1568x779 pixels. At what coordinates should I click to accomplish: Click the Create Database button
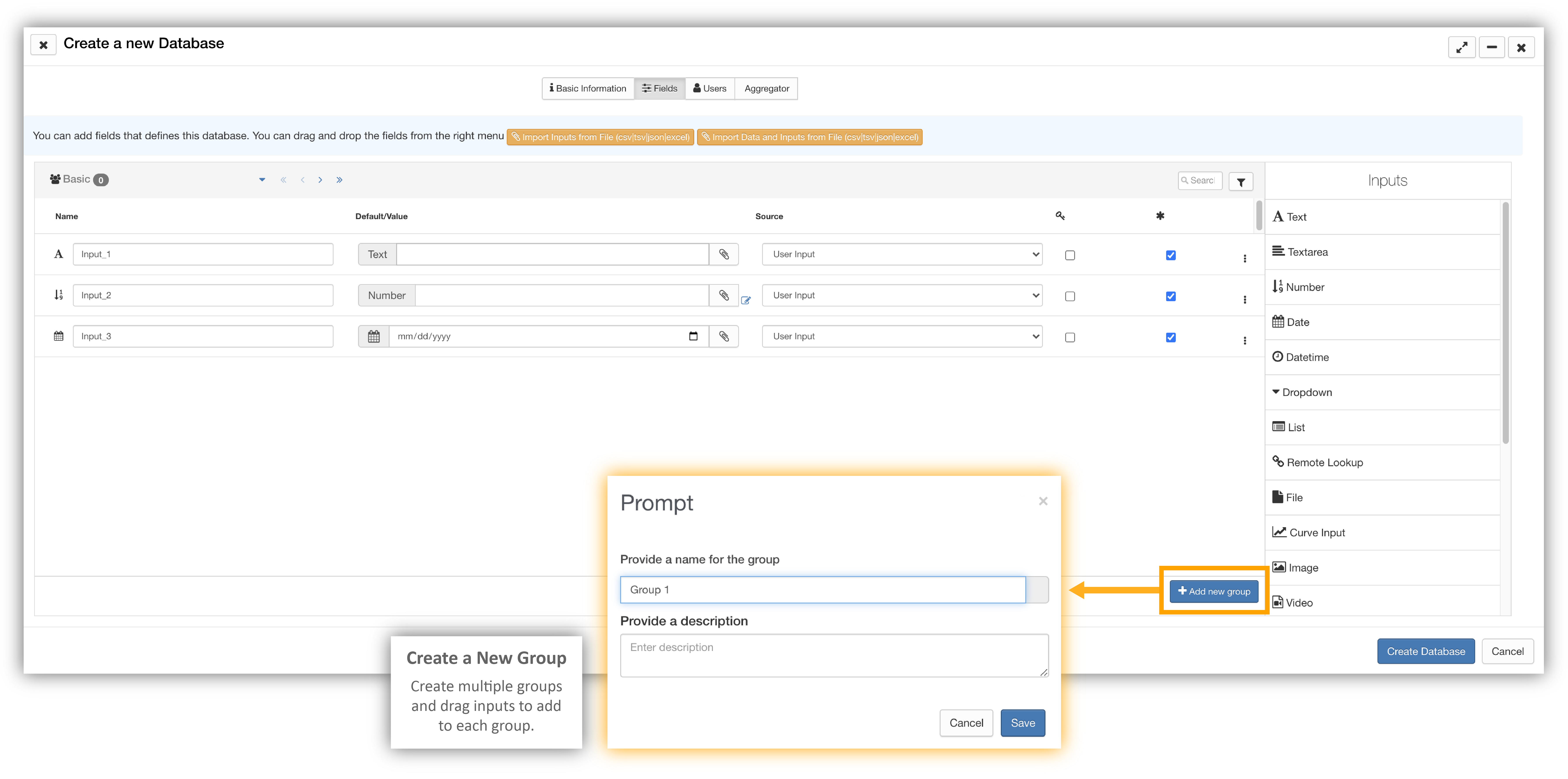[1426, 651]
